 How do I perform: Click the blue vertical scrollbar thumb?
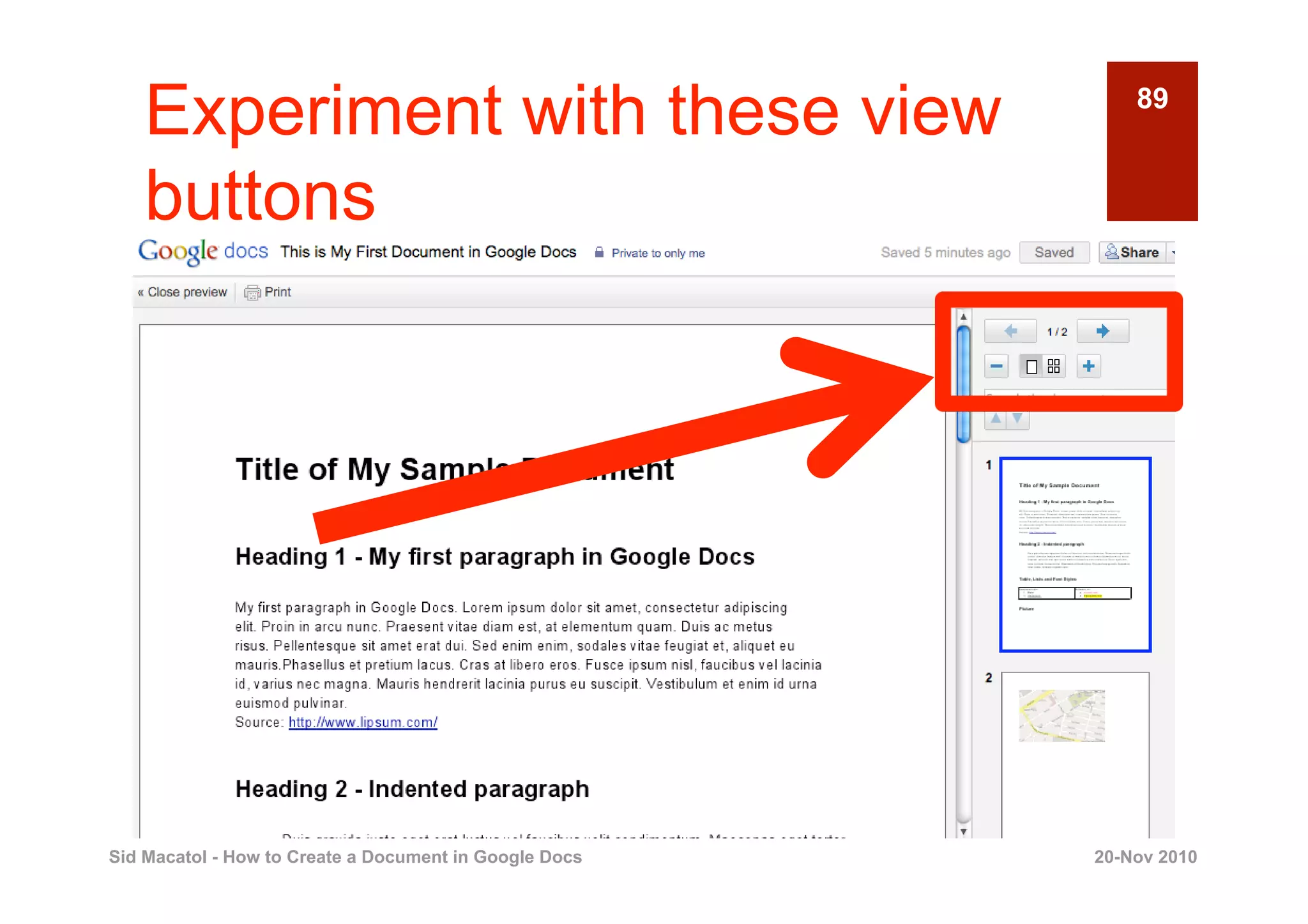(964, 384)
